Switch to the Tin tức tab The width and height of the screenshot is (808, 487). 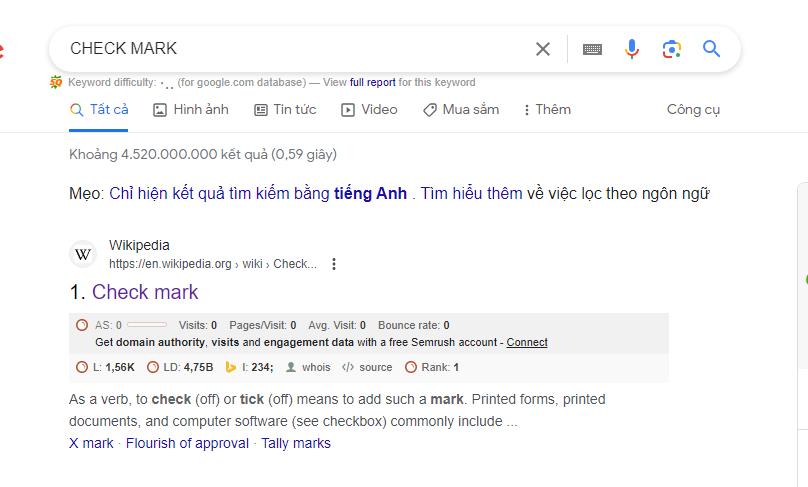click(284, 110)
